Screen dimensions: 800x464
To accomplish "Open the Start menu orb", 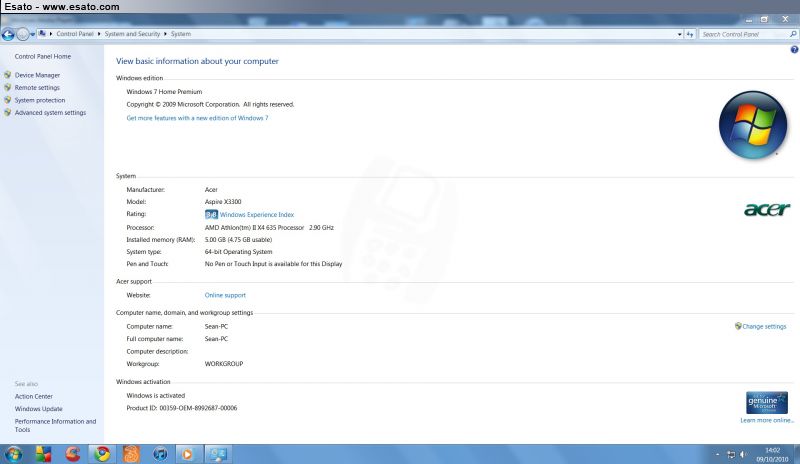I will (13, 454).
